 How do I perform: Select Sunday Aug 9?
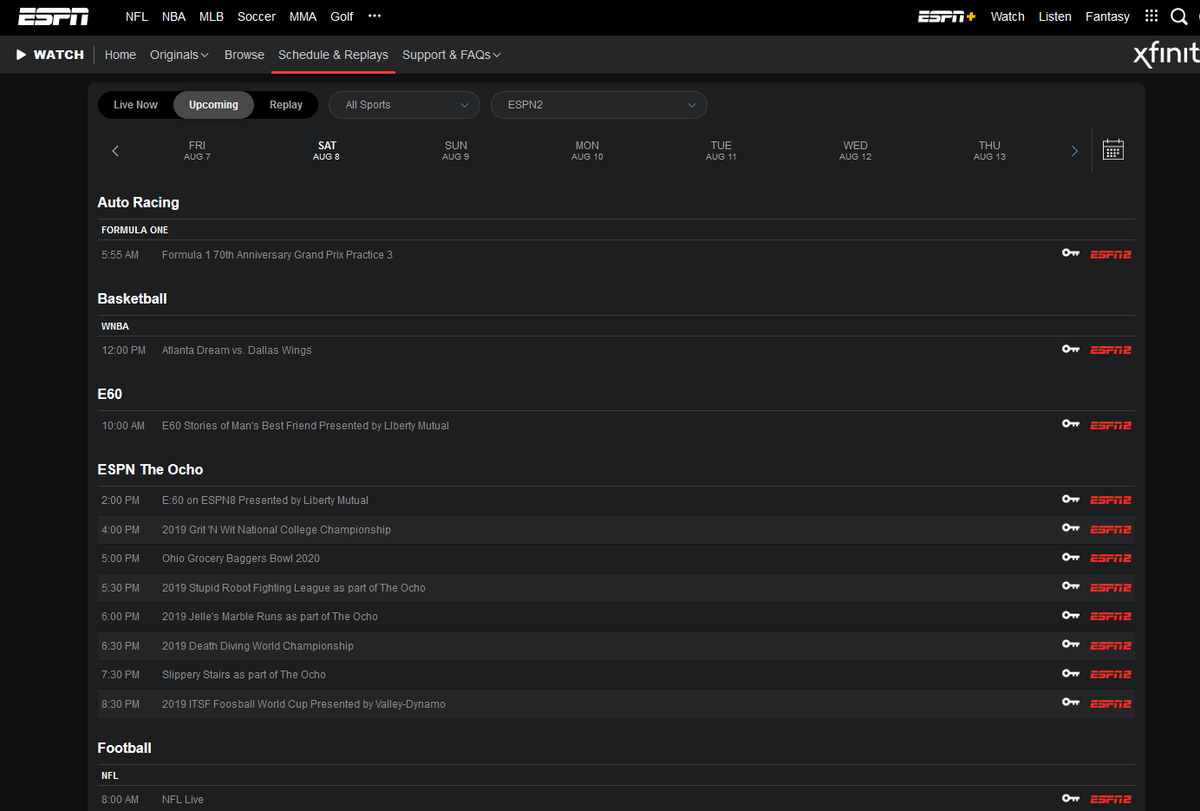click(455, 151)
